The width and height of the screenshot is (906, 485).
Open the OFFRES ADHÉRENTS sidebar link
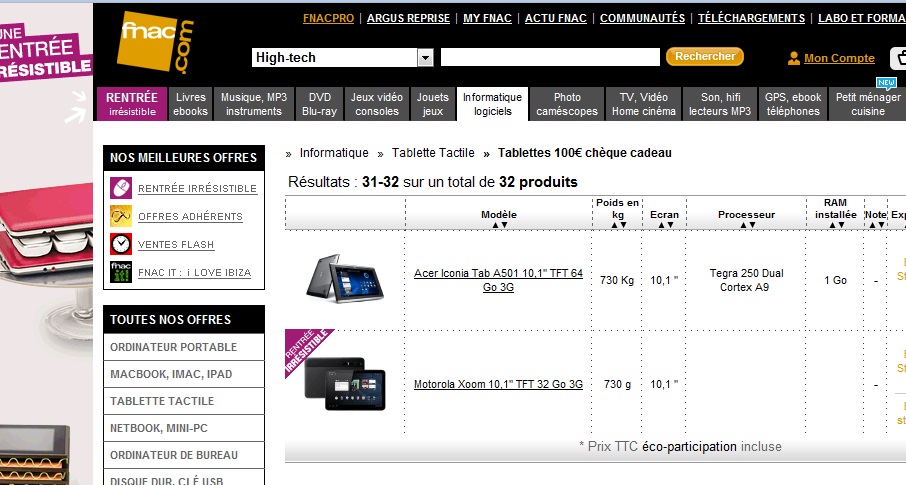(190, 217)
